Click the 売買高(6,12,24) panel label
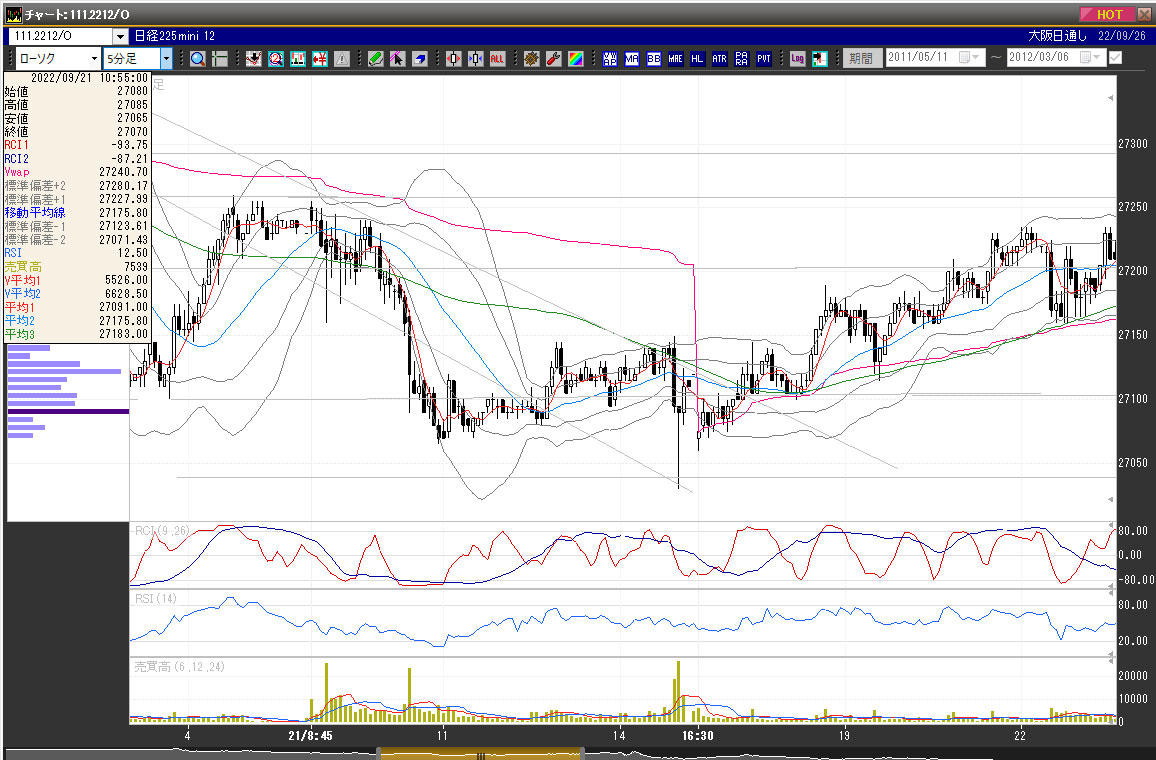 coord(179,667)
